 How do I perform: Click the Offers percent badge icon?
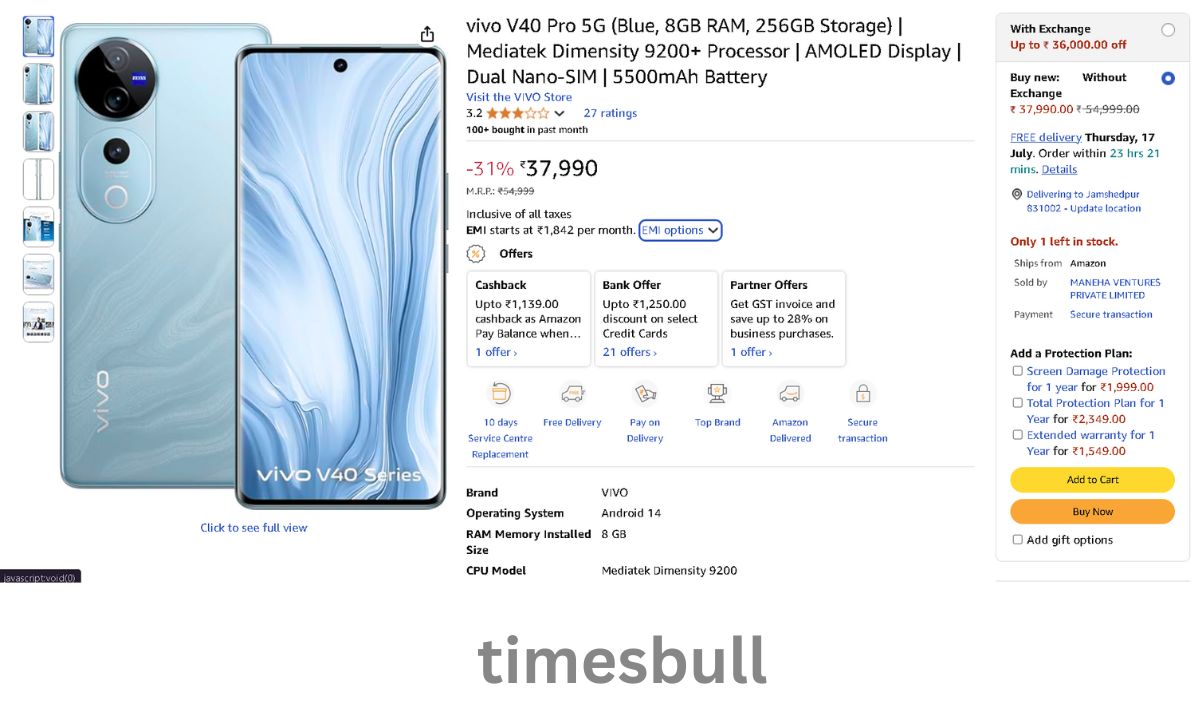point(477,253)
